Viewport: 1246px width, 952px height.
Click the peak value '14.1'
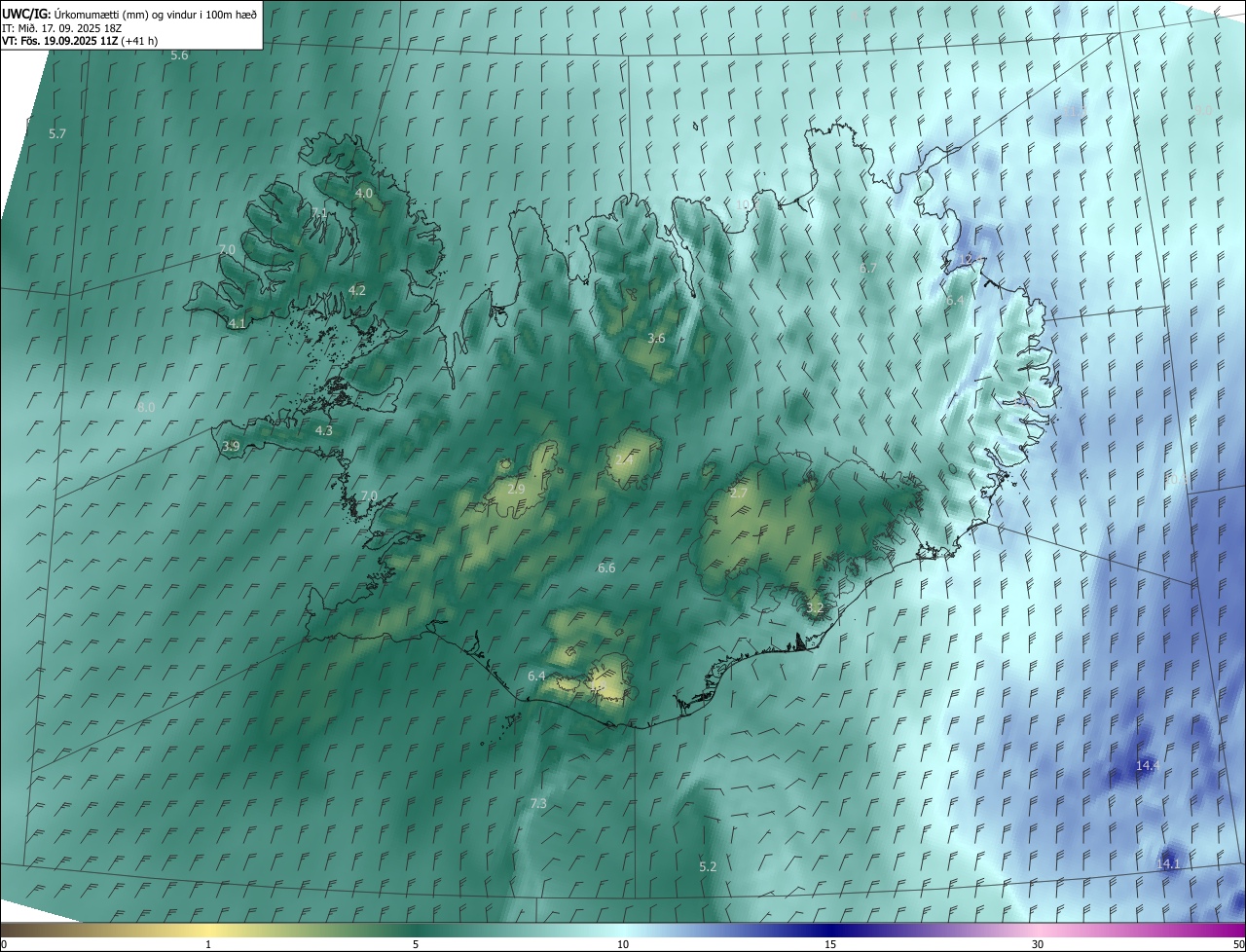click(x=1168, y=863)
